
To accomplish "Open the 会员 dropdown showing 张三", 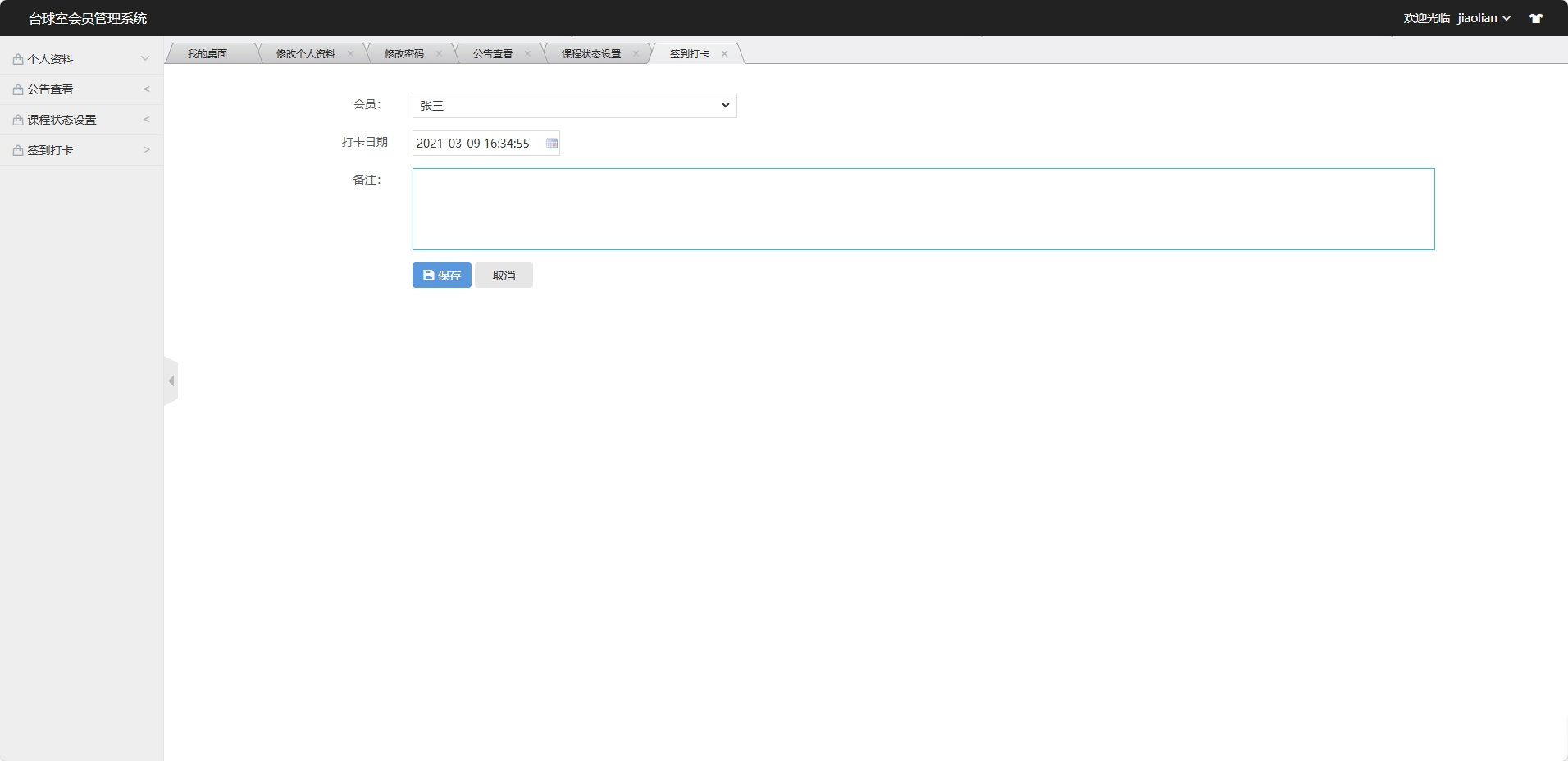I will coord(574,105).
